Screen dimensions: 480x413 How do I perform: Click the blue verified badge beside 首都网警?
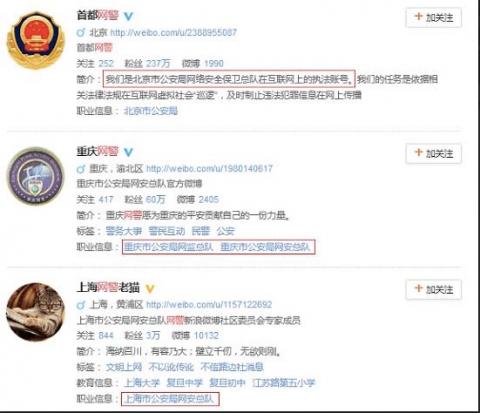[128, 16]
